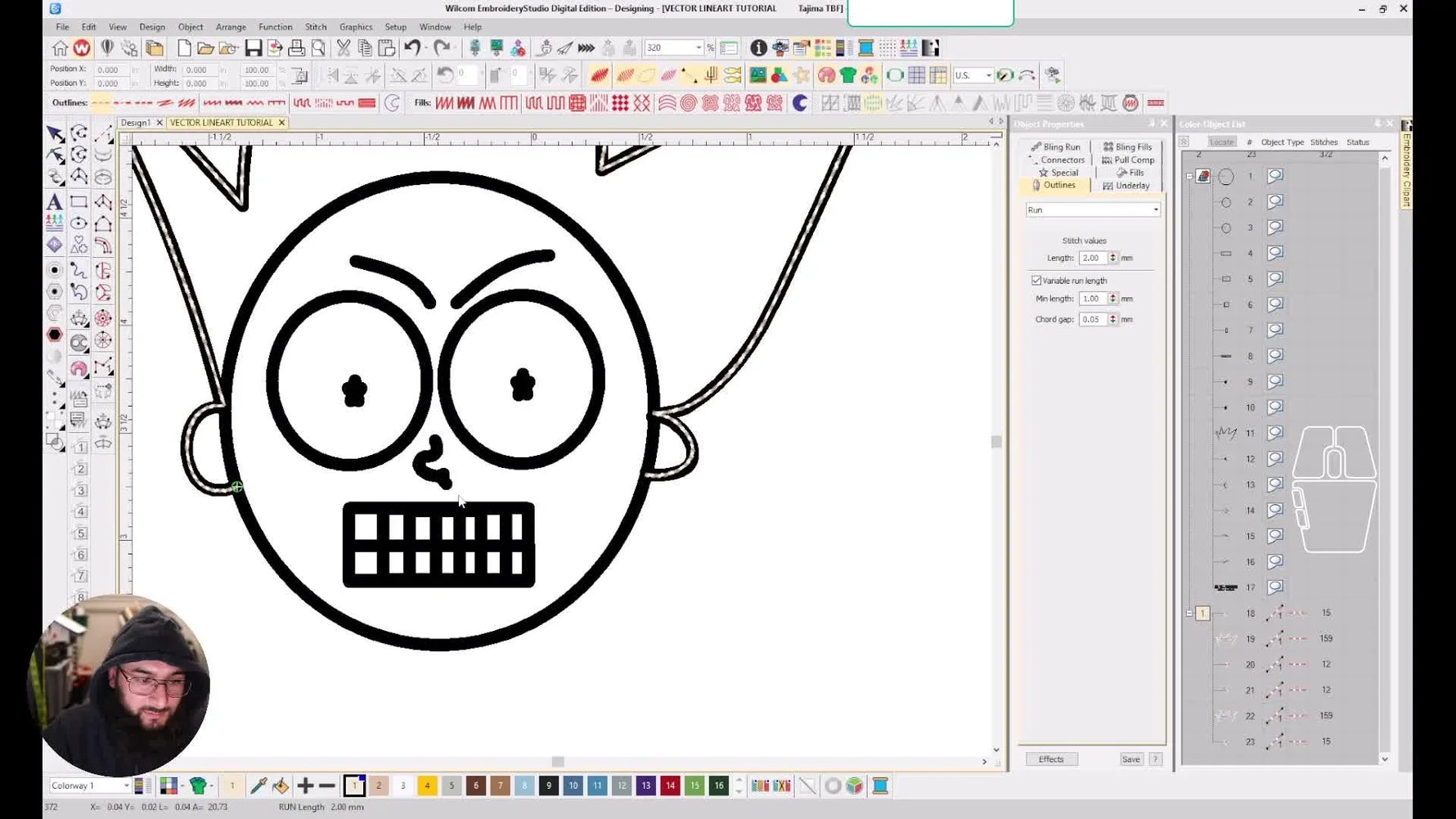Image resolution: width=1456 pixels, height=819 pixels.
Task: Open the zoom percentage dropdown showing 320
Action: [699, 47]
